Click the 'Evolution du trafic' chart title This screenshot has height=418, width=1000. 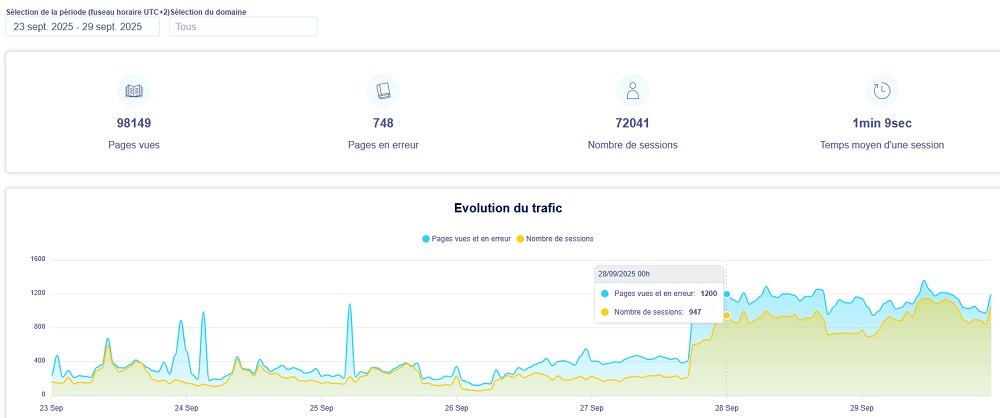tap(507, 208)
